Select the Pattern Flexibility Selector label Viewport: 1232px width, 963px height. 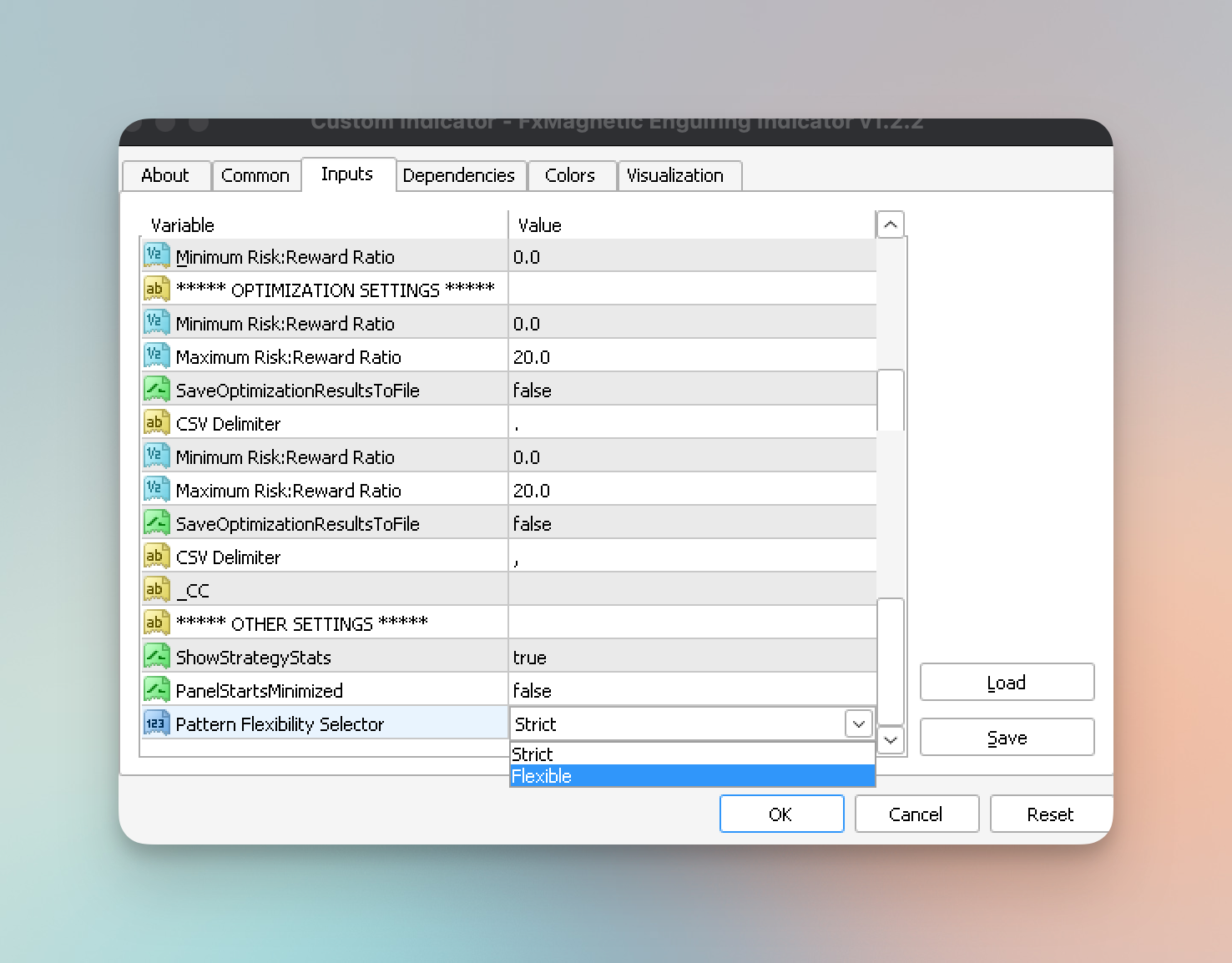(x=280, y=724)
